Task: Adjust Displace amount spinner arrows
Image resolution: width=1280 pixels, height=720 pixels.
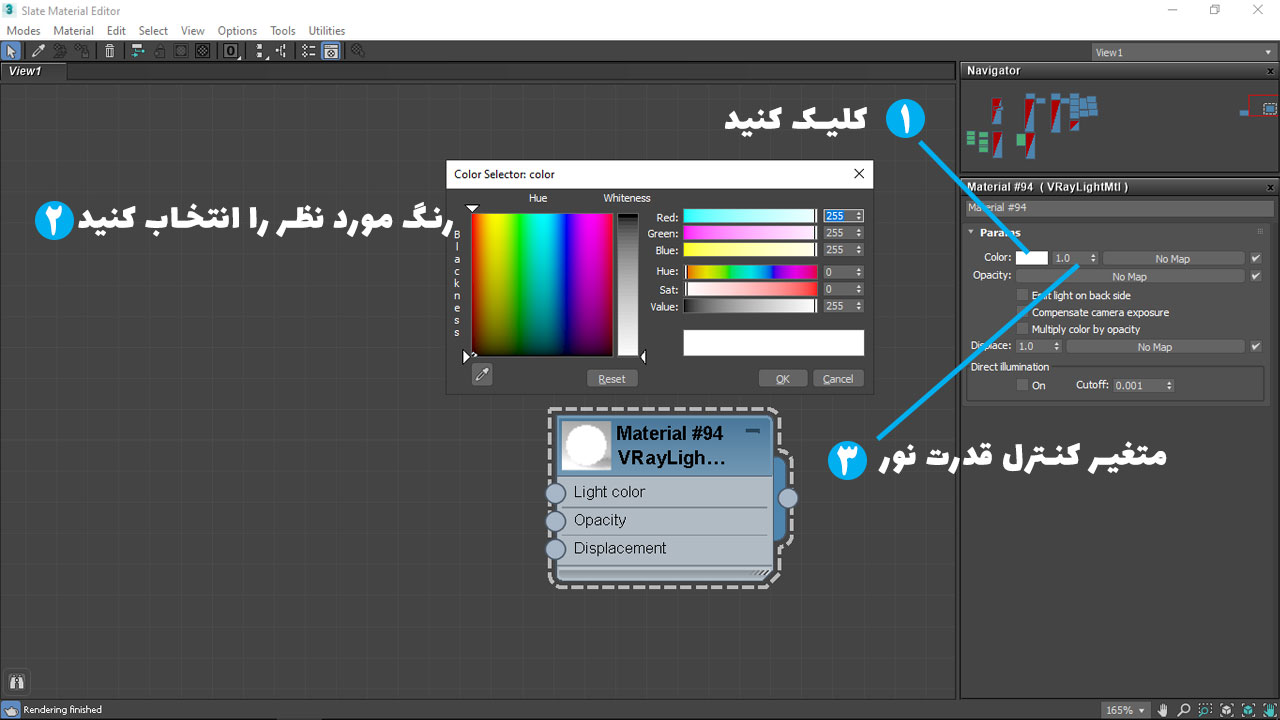Action: coord(1057,347)
